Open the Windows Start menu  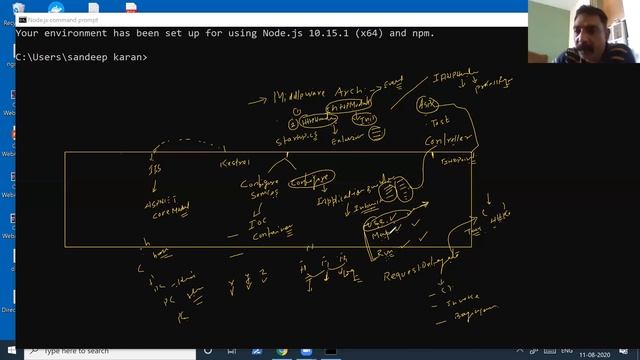tap(11, 351)
